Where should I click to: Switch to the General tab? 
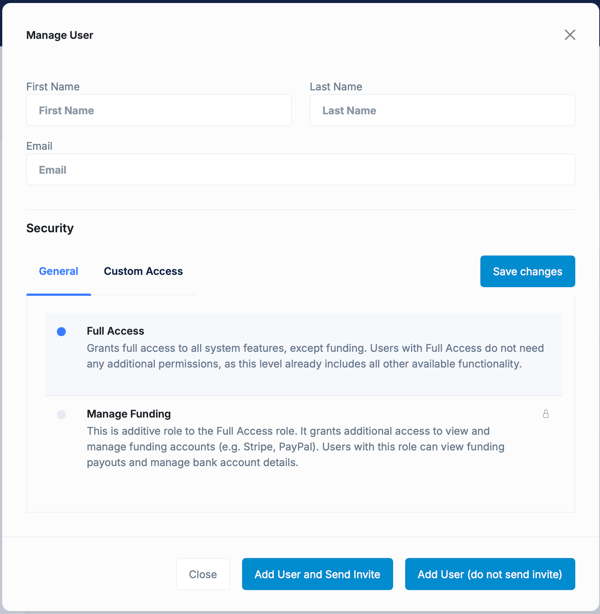point(58,271)
